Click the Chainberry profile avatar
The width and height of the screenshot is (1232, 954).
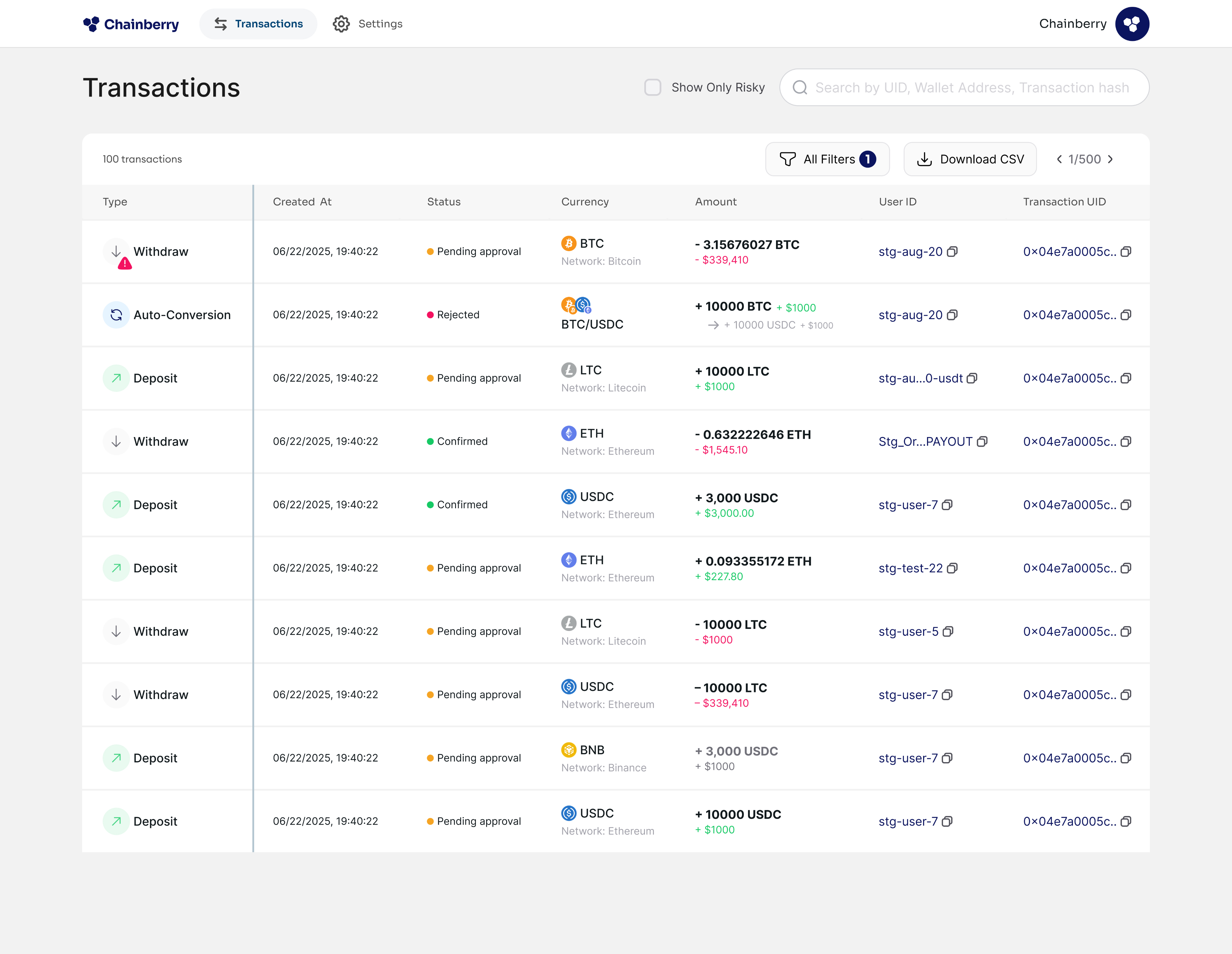tap(1132, 24)
